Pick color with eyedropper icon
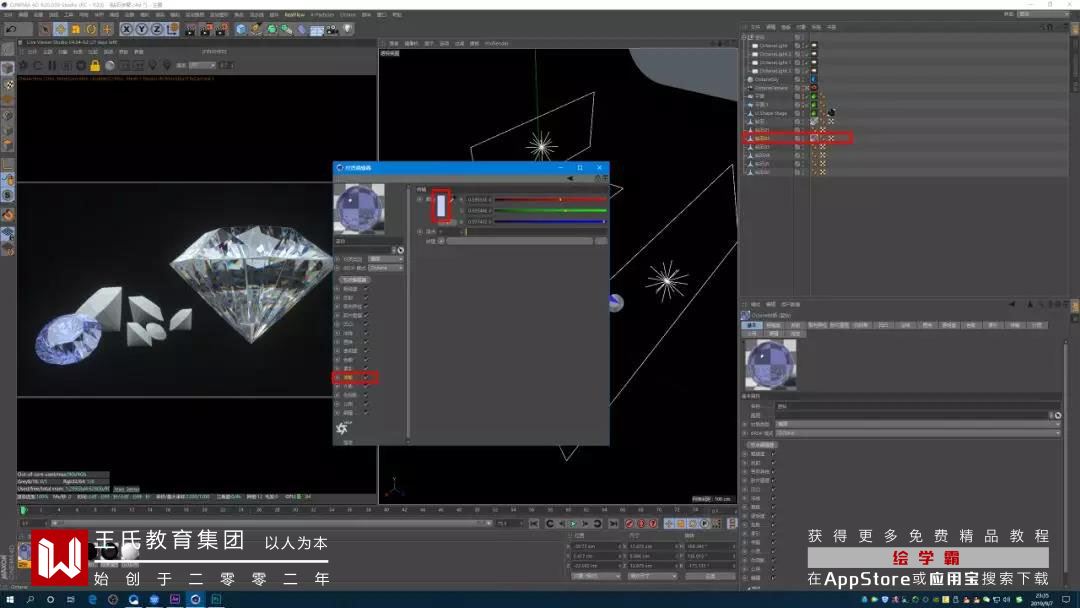Screen dimensions: 1080x608 (453, 200)
